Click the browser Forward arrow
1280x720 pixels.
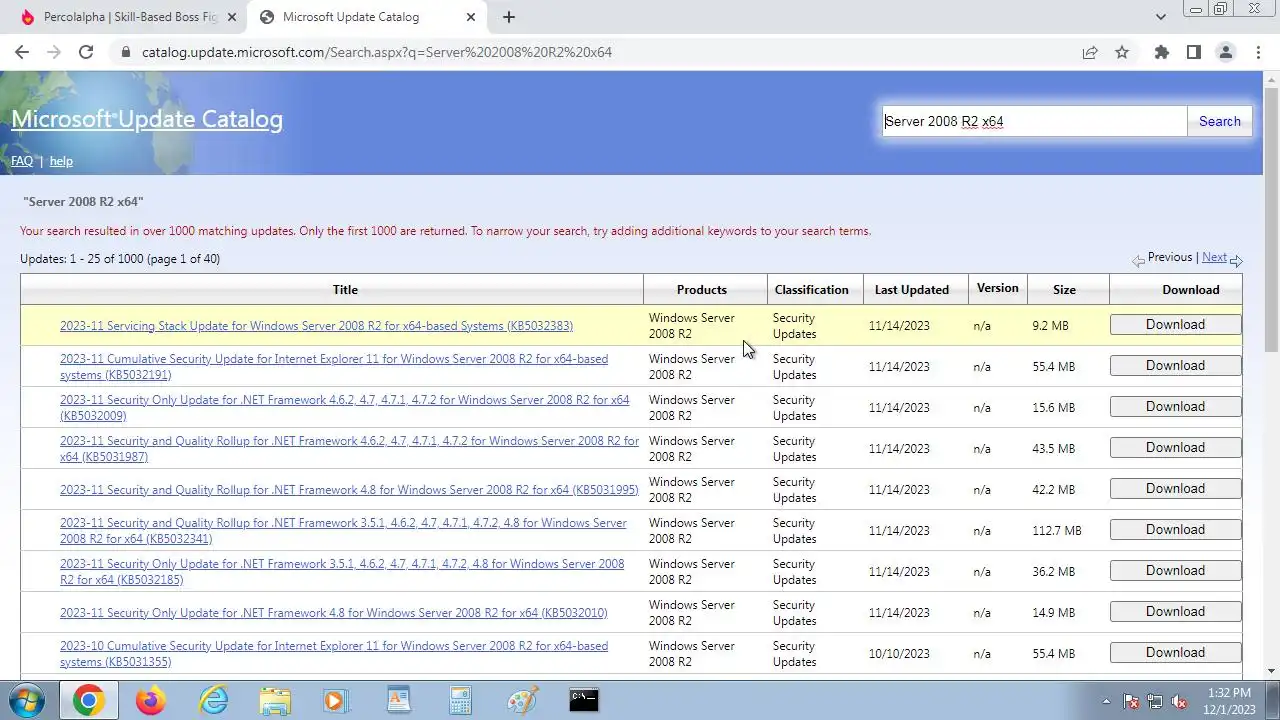(54, 52)
